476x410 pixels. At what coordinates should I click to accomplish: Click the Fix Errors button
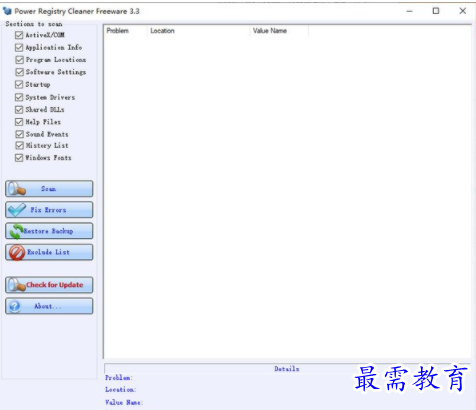point(49,210)
